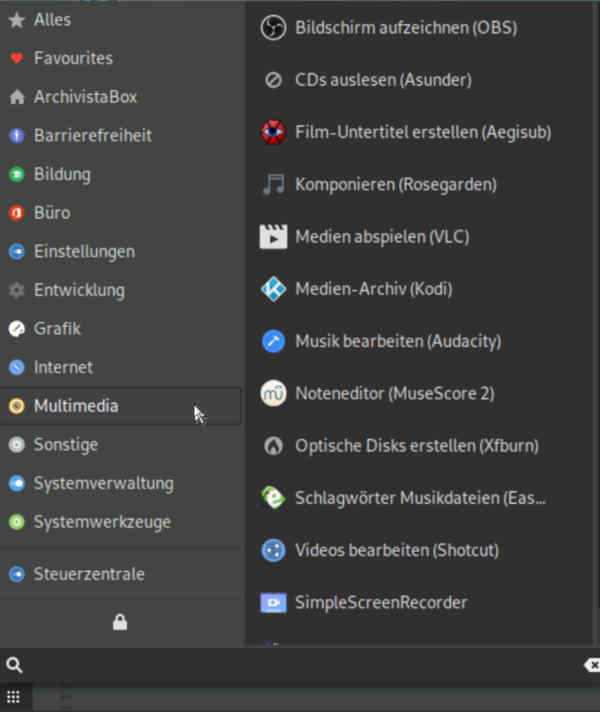
Task: Open OBS screen recorder icon
Action: (x=273, y=28)
